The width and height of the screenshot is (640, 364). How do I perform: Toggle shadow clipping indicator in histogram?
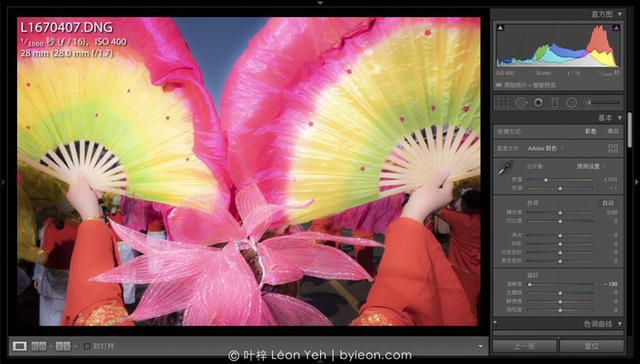tap(500, 28)
